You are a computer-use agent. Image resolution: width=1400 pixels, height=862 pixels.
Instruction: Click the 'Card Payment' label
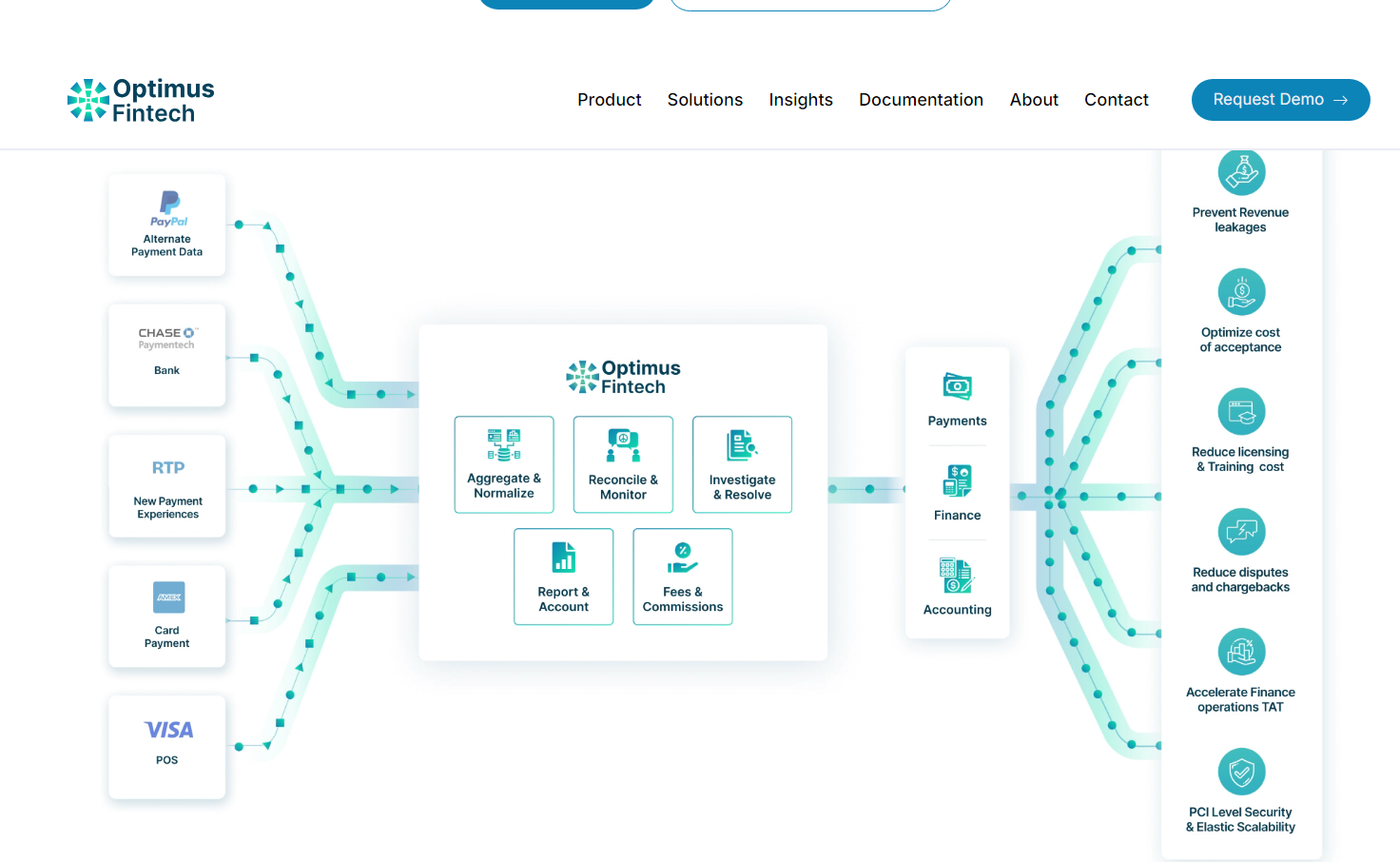(x=167, y=637)
